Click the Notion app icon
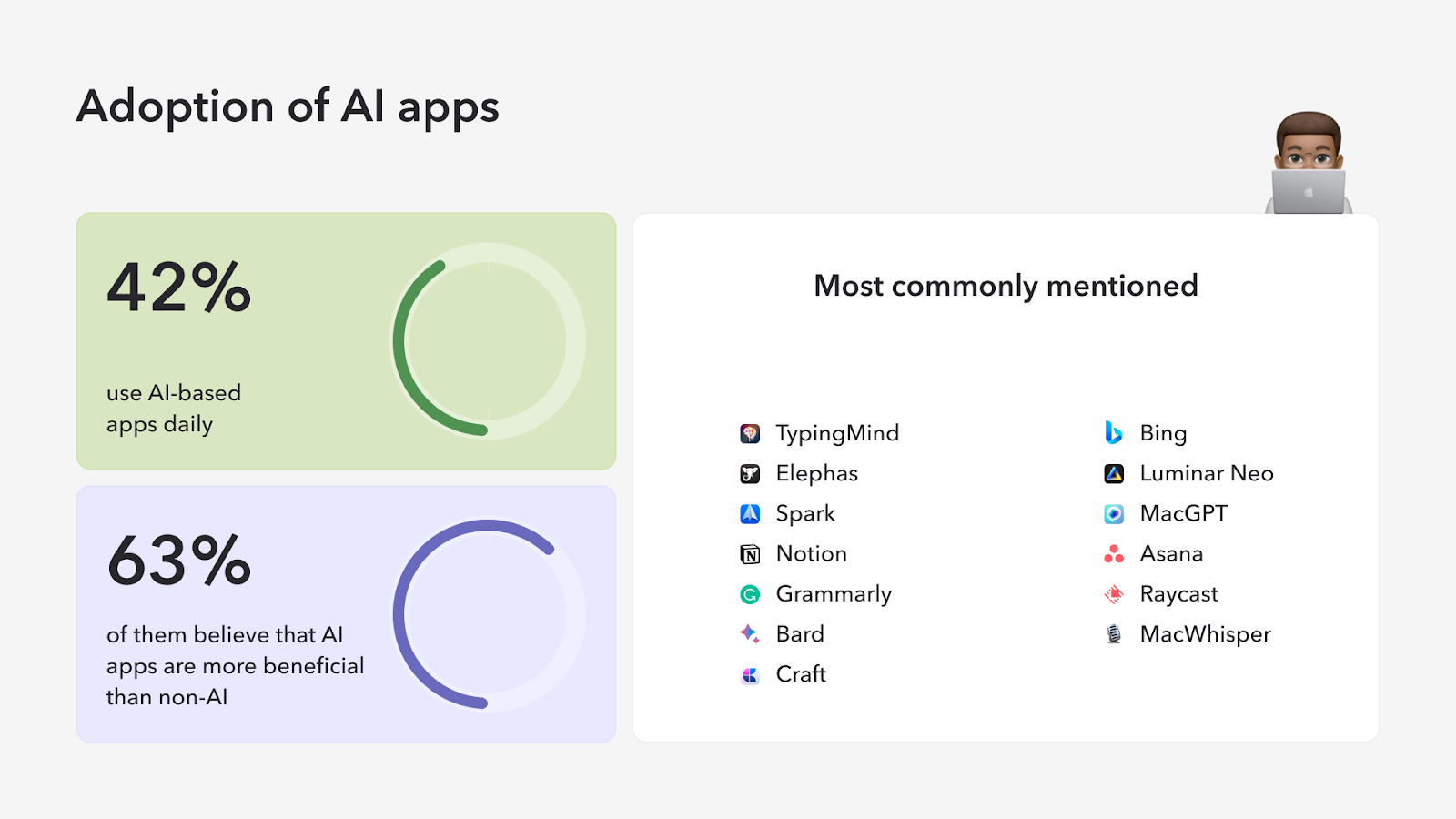The image size is (1456, 819). coord(750,554)
